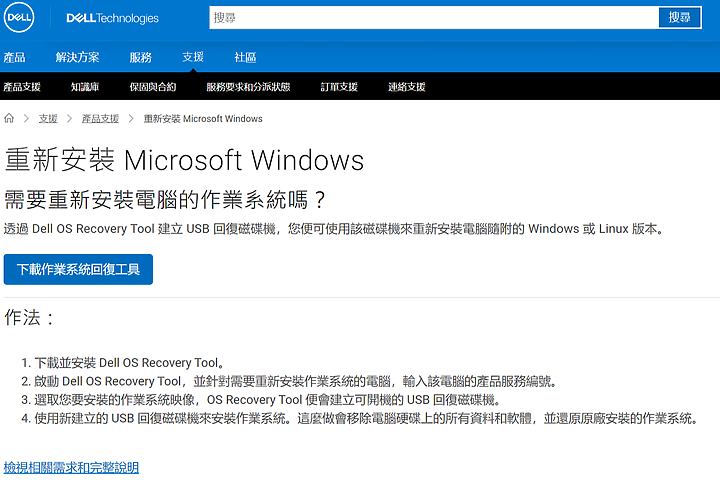Image resolution: width=720 pixels, height=492 pixels.
Task: Focus the 搜尋 search input field
Action: click(x=434, y=17)
